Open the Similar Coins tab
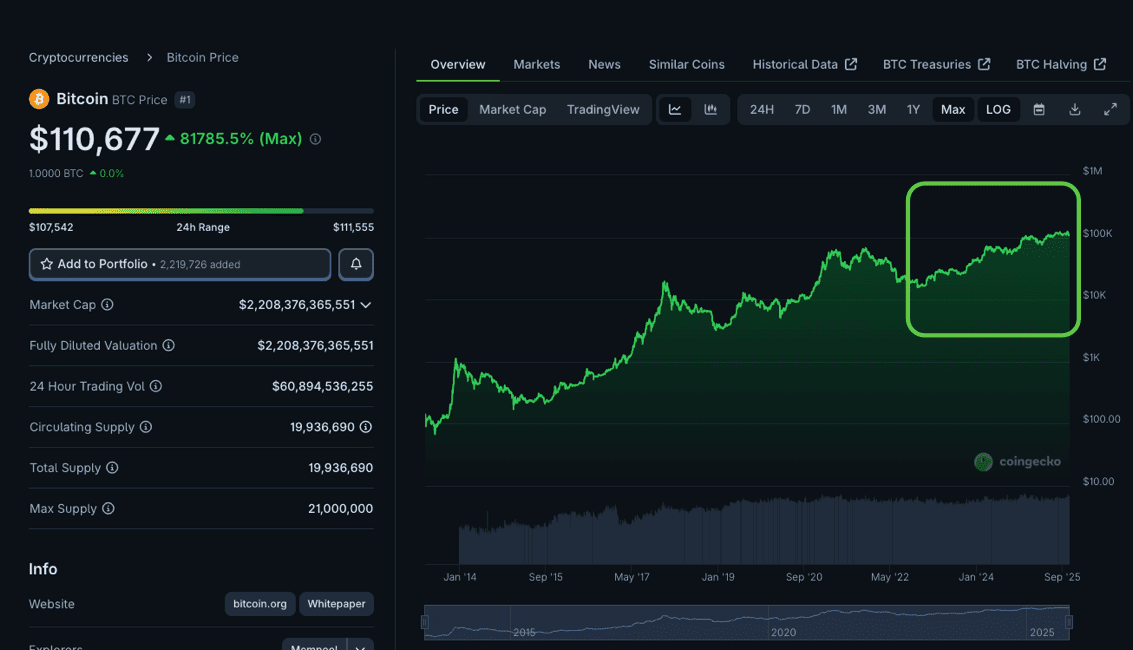Screen dimensions: 1133x650 (686, 64)
